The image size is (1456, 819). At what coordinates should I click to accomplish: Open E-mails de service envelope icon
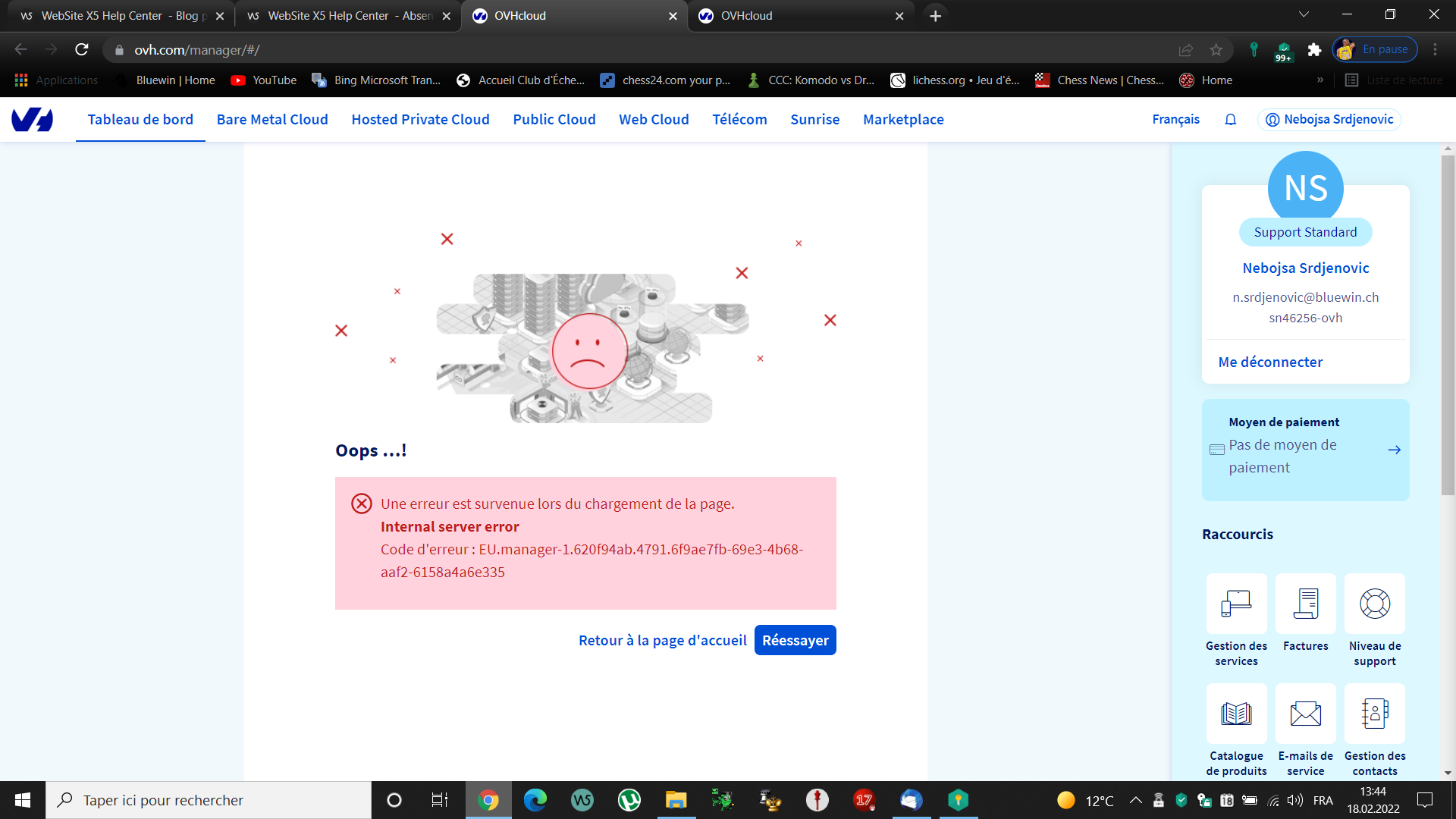click(1305, 714)
